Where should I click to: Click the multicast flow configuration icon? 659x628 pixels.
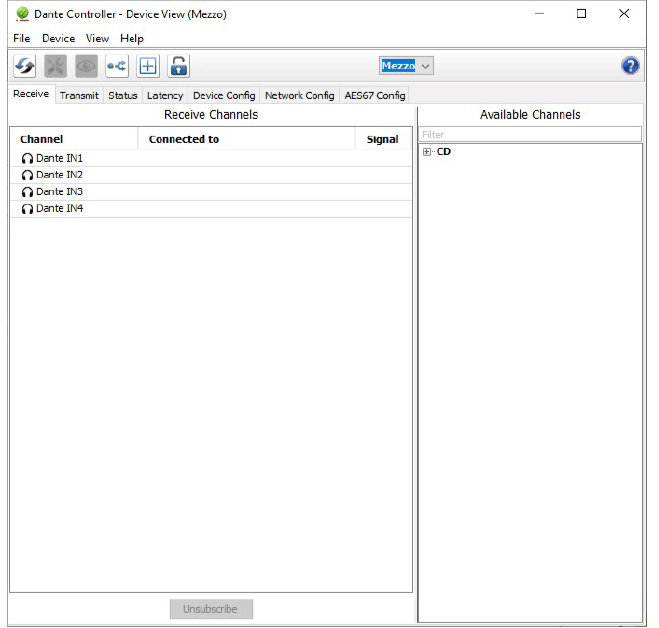117,66
